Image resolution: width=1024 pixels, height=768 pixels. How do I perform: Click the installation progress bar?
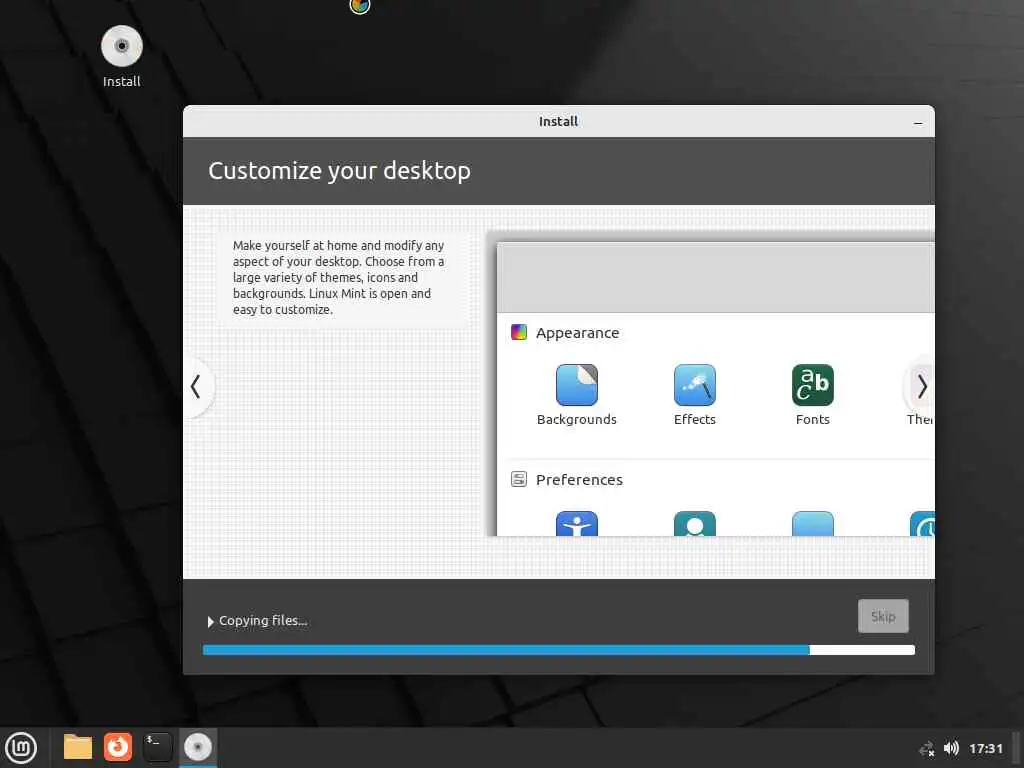(x=558, y=650)
